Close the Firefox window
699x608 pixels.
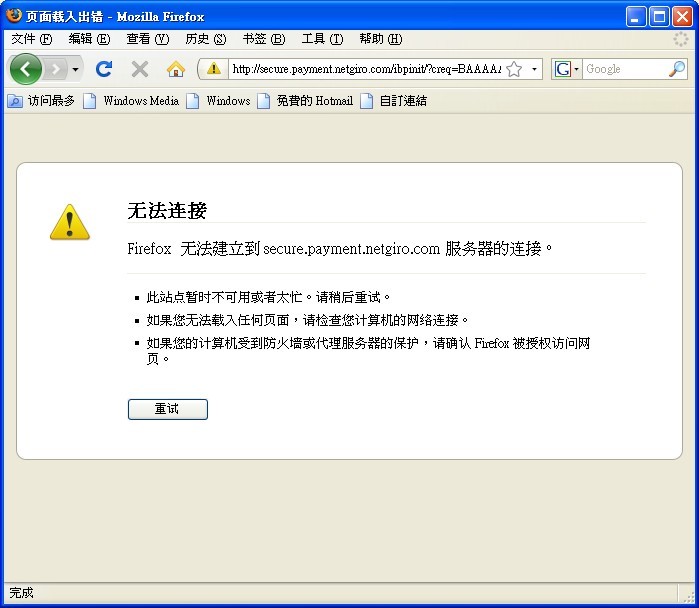683,17
